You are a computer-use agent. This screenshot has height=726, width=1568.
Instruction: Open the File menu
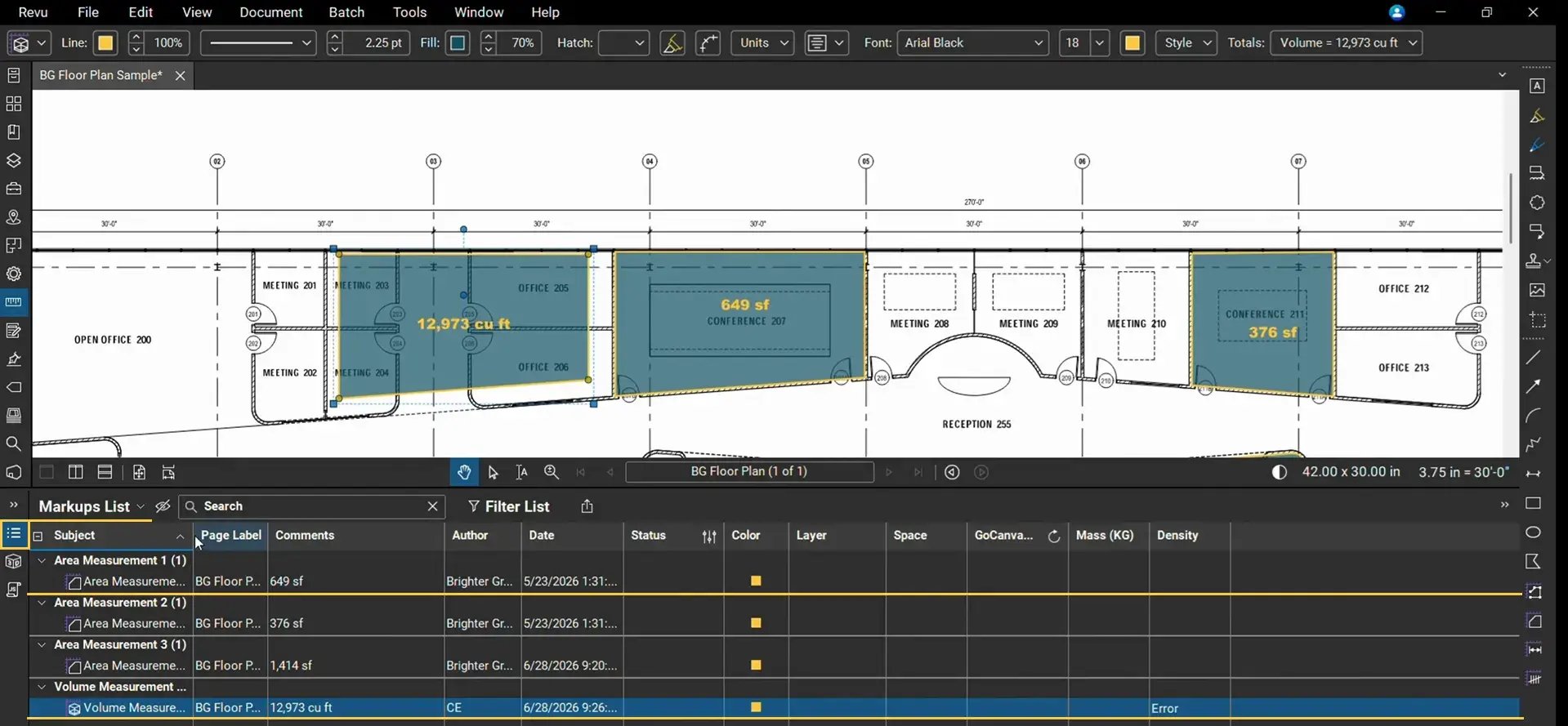pos(88,12)
